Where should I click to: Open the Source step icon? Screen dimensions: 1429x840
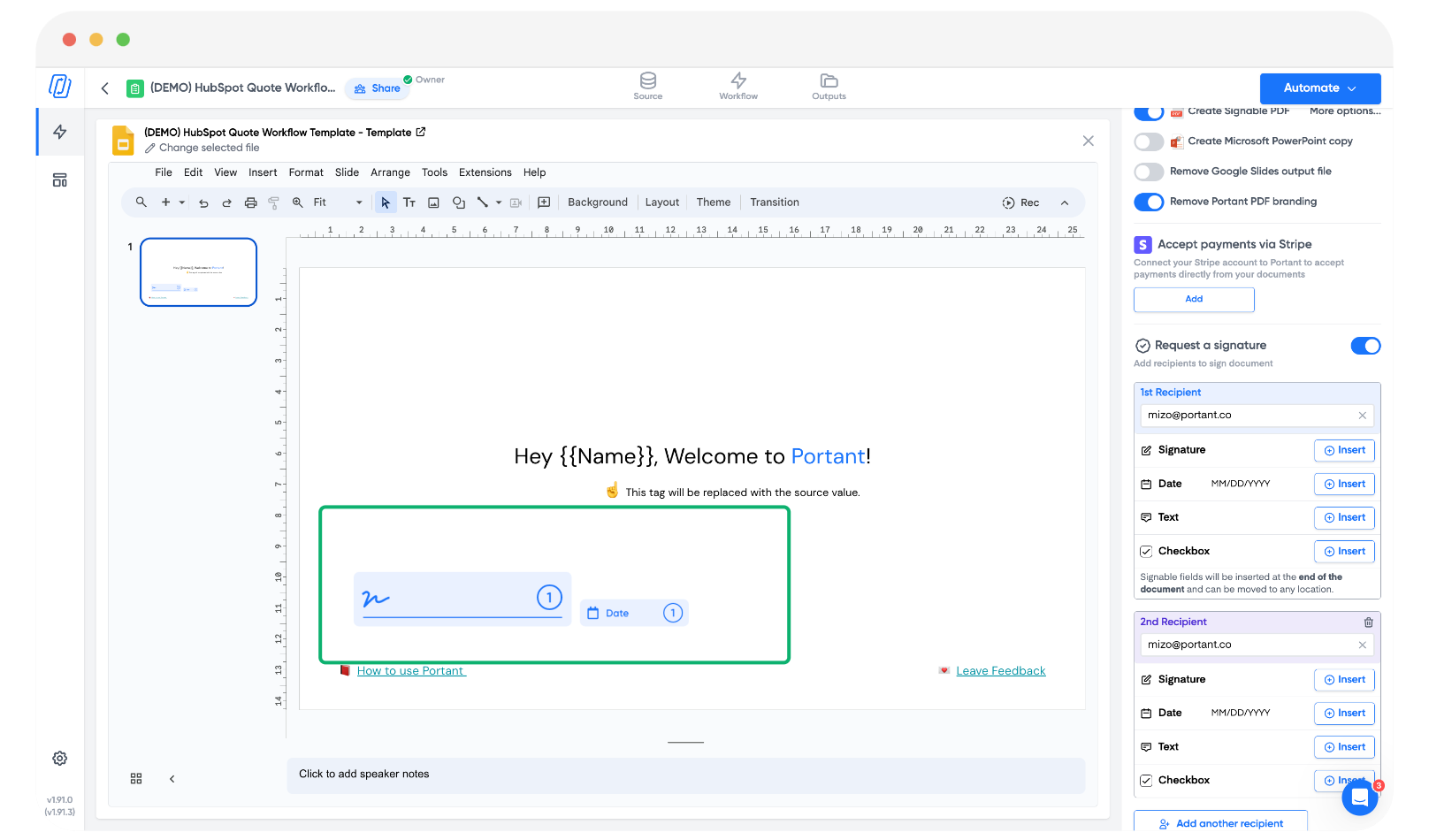click(x=647, y=86)
